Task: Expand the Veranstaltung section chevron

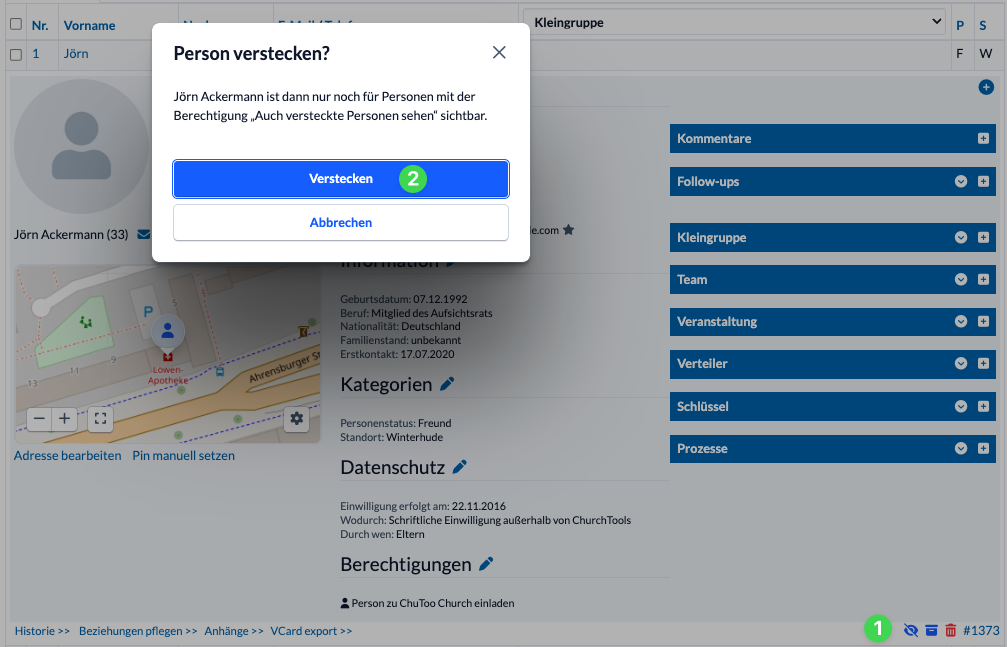Action: 961,321
